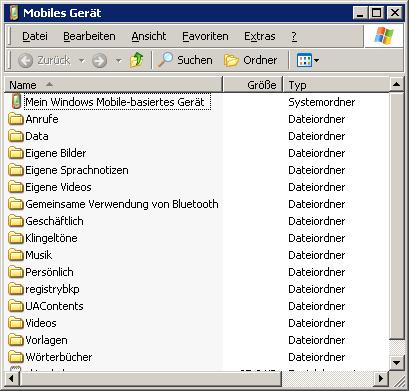
Task: Maximize the Mobiles Gerät window
Action: pos(376,13)
